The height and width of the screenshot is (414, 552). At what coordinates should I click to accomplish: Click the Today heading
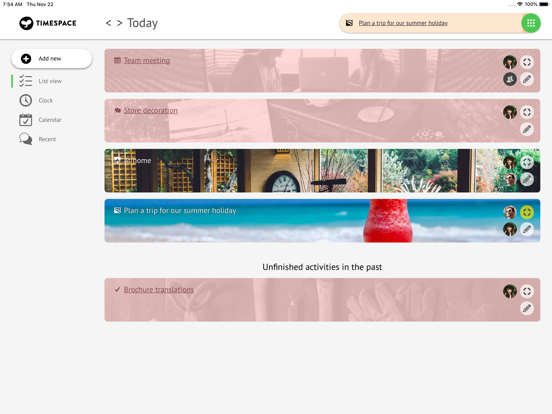coord(142,23)
